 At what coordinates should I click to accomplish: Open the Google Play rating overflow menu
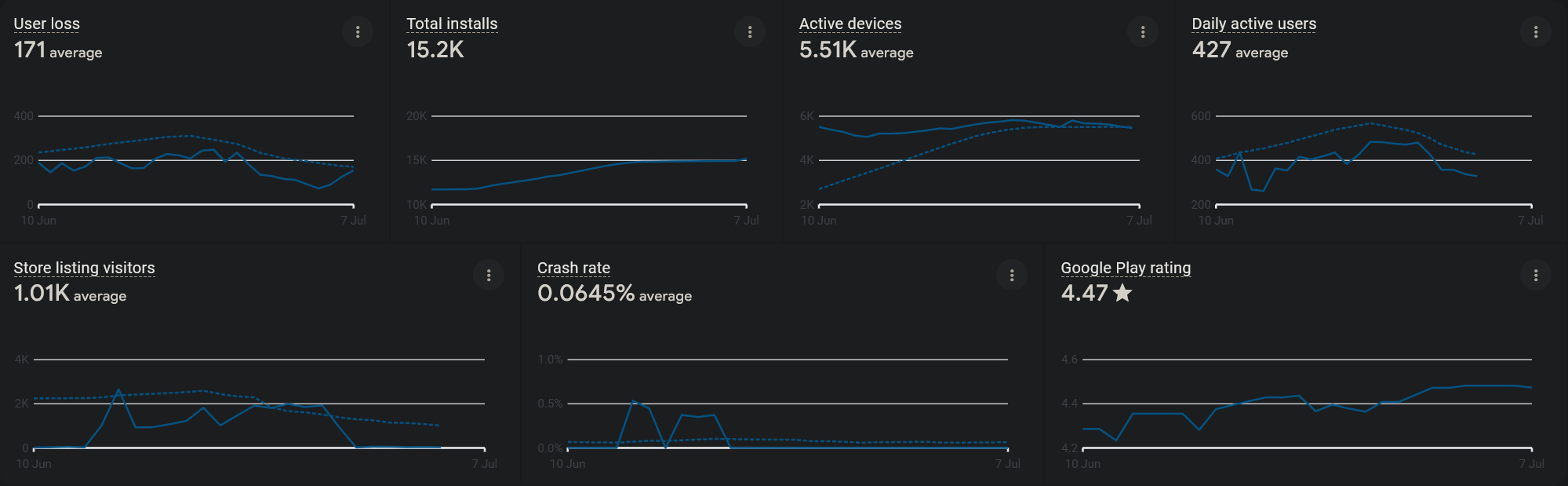[x=1536, y=276]
